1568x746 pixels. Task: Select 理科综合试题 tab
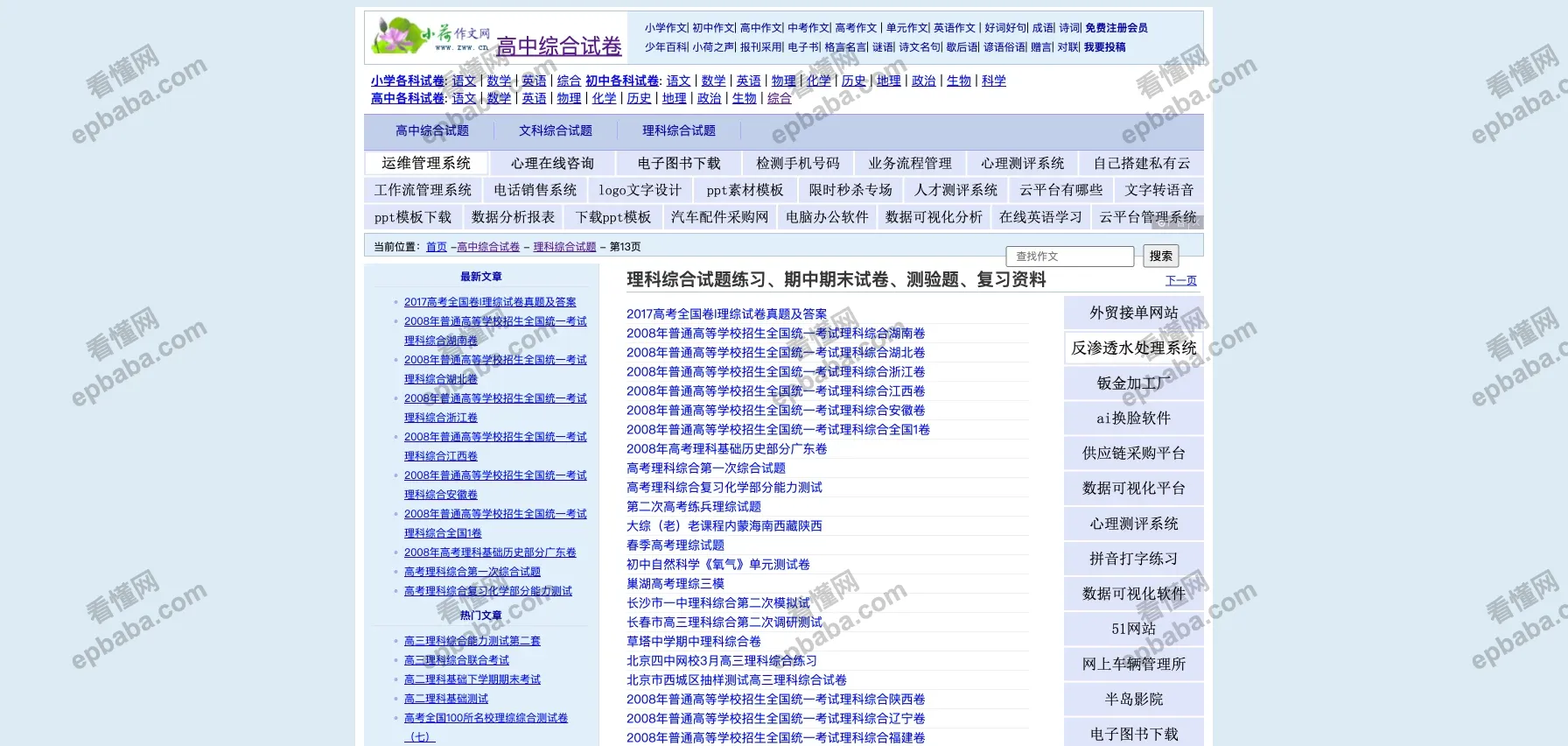(x=679, y=130)
